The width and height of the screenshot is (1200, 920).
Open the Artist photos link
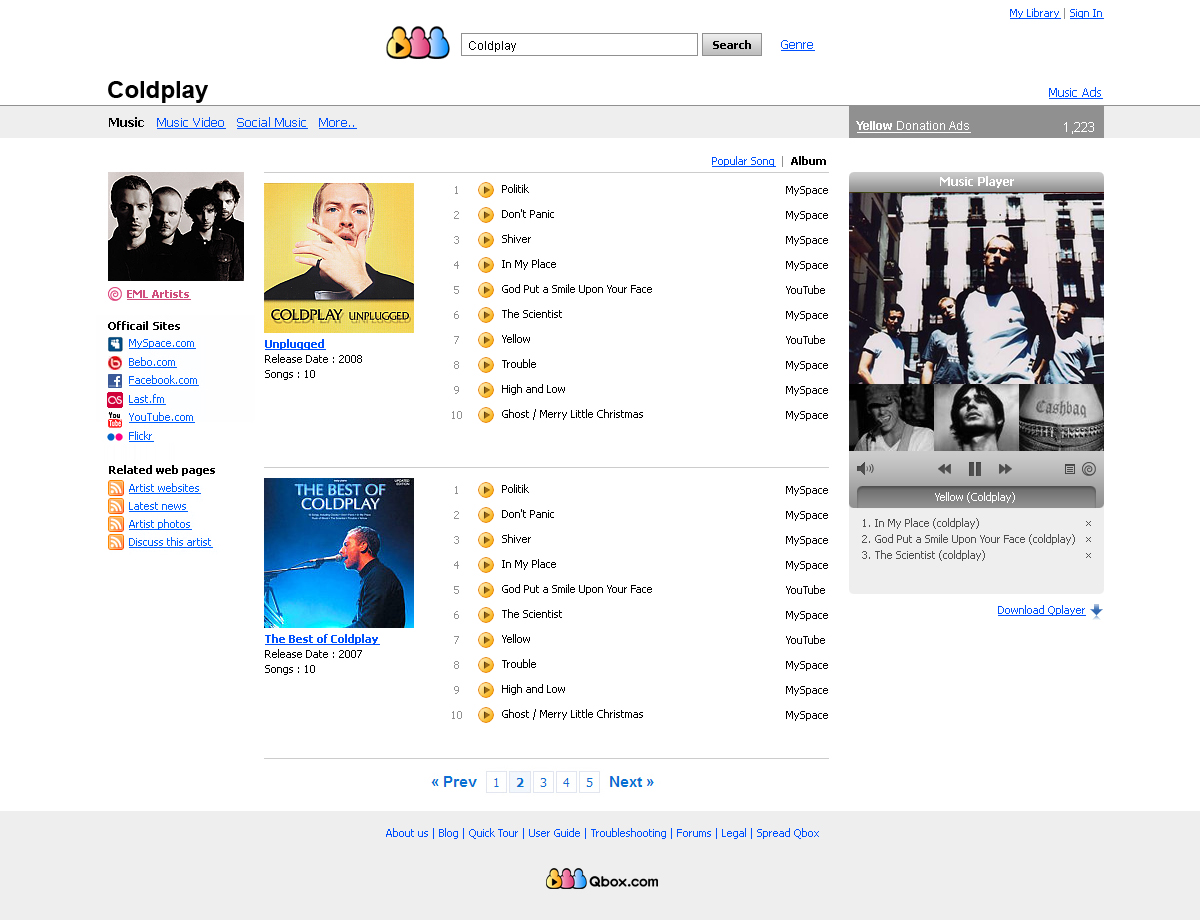click(160, 524)
